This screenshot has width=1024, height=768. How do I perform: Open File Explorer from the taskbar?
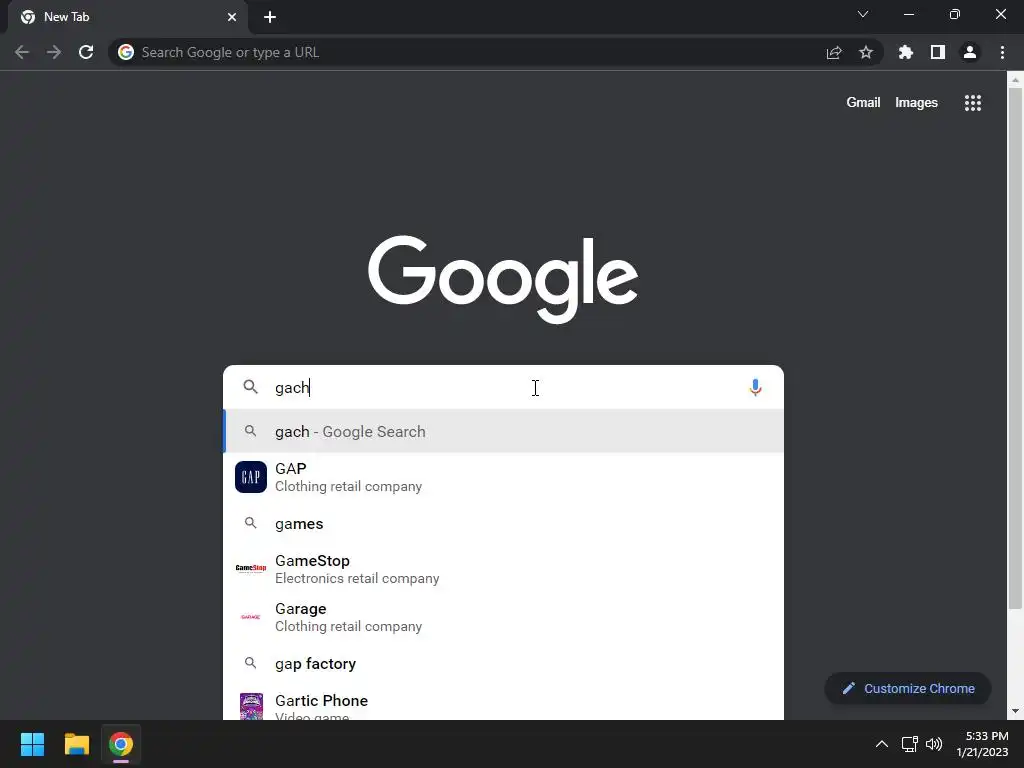(x=76, y=744)
